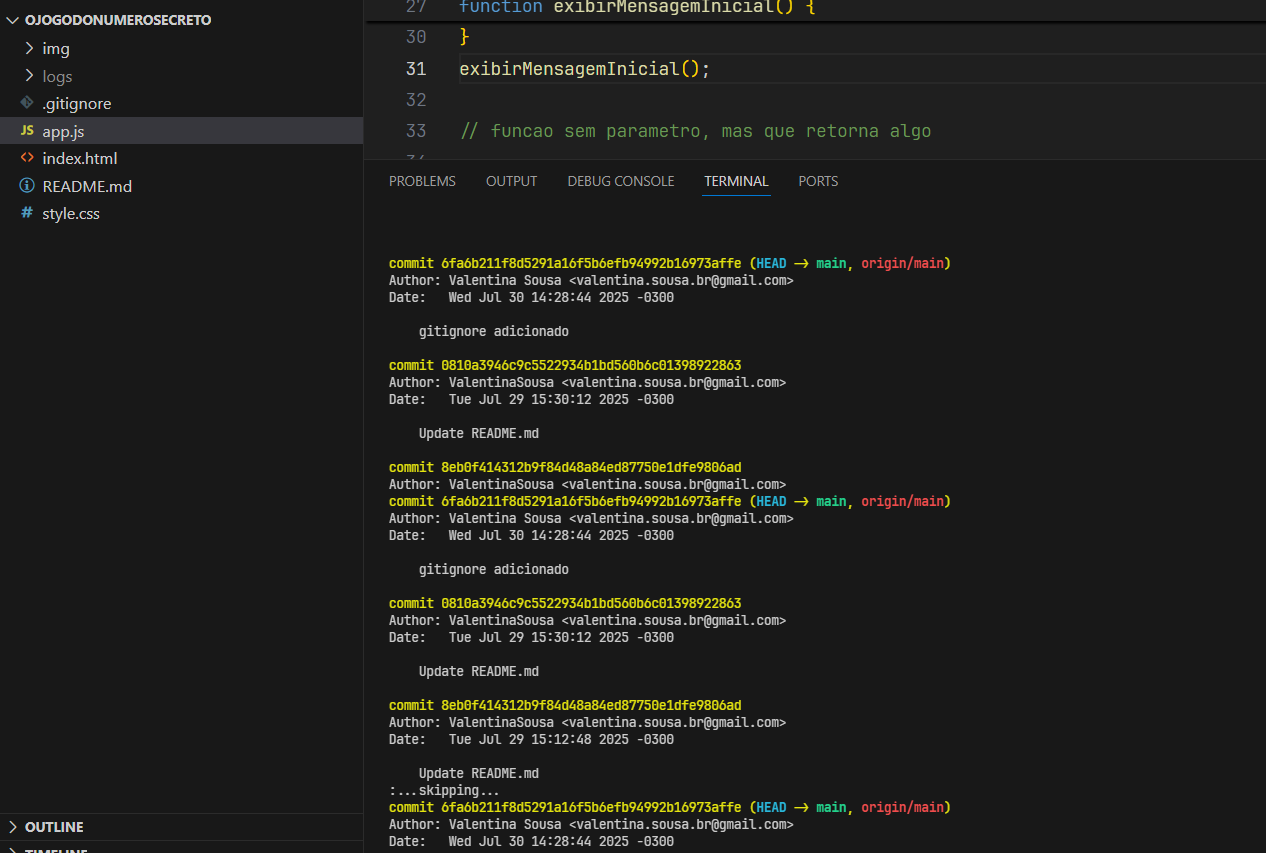Expand the OUTLINE section chevron

(x=13, y=827)
